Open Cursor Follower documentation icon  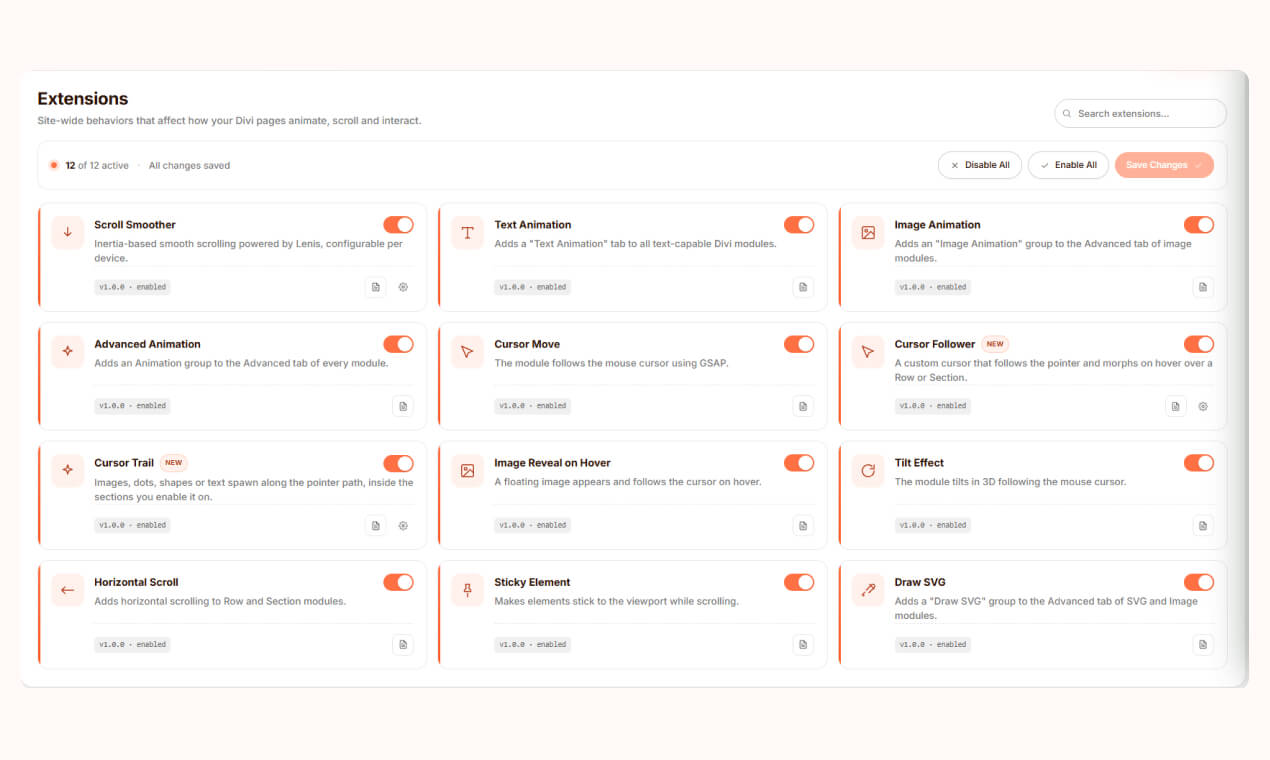pos(1175,406)
